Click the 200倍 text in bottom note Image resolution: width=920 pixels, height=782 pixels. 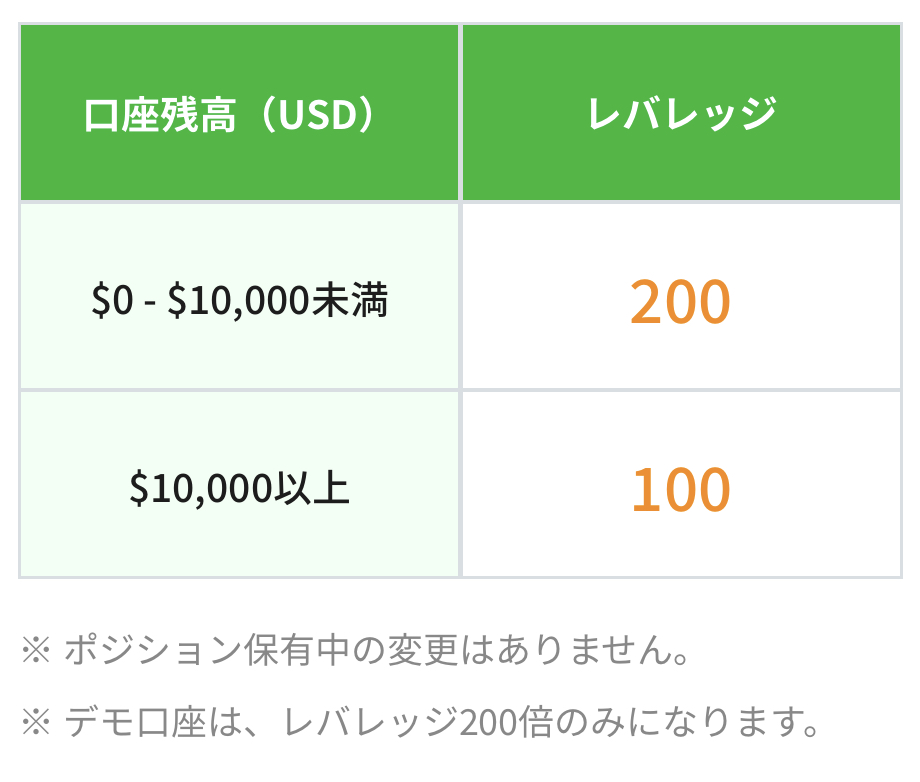coord(506,722)
